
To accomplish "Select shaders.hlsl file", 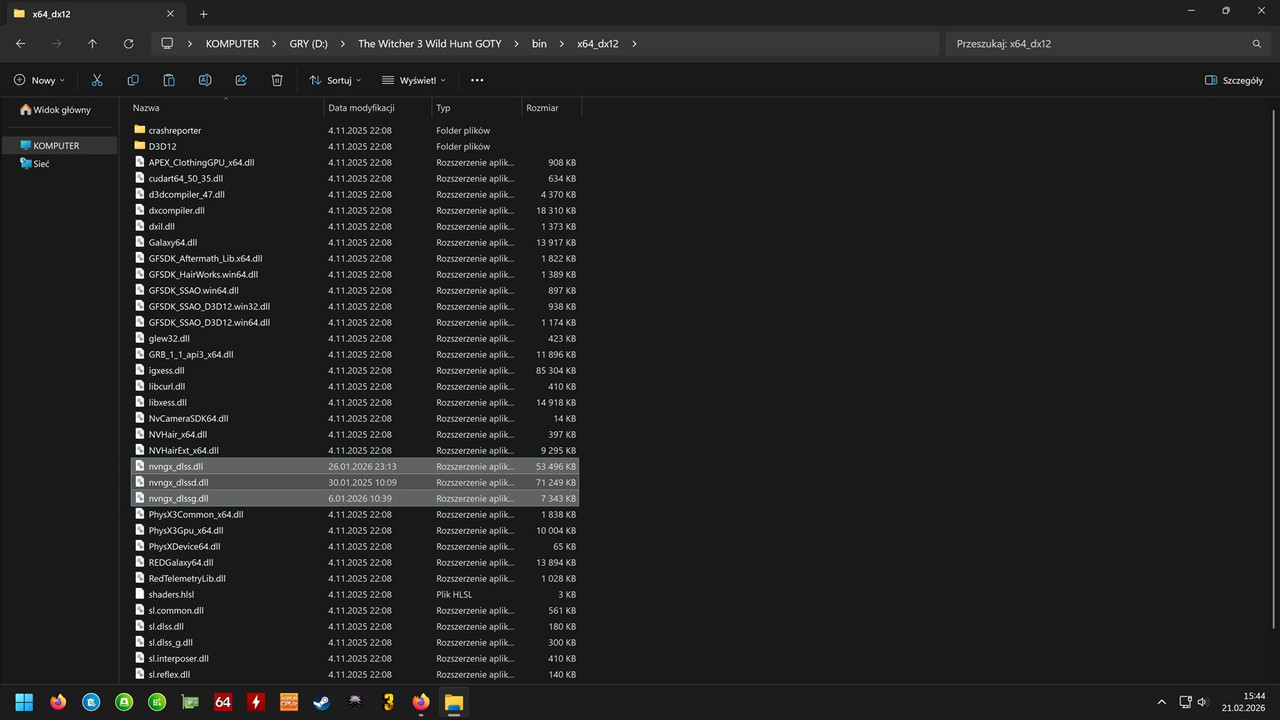I will [355, 594].
